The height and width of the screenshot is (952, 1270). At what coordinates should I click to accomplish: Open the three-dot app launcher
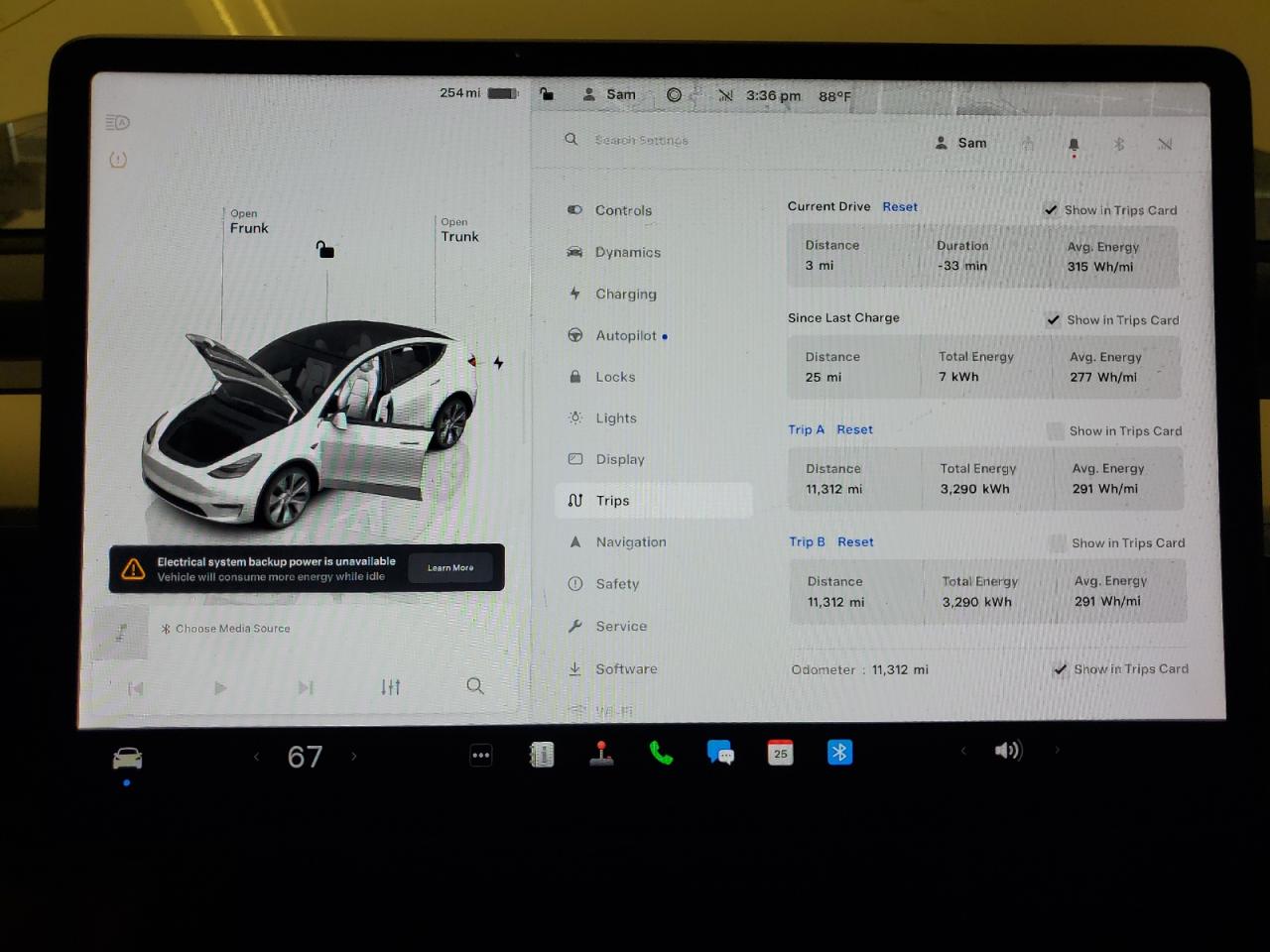[x=481, y=756]
